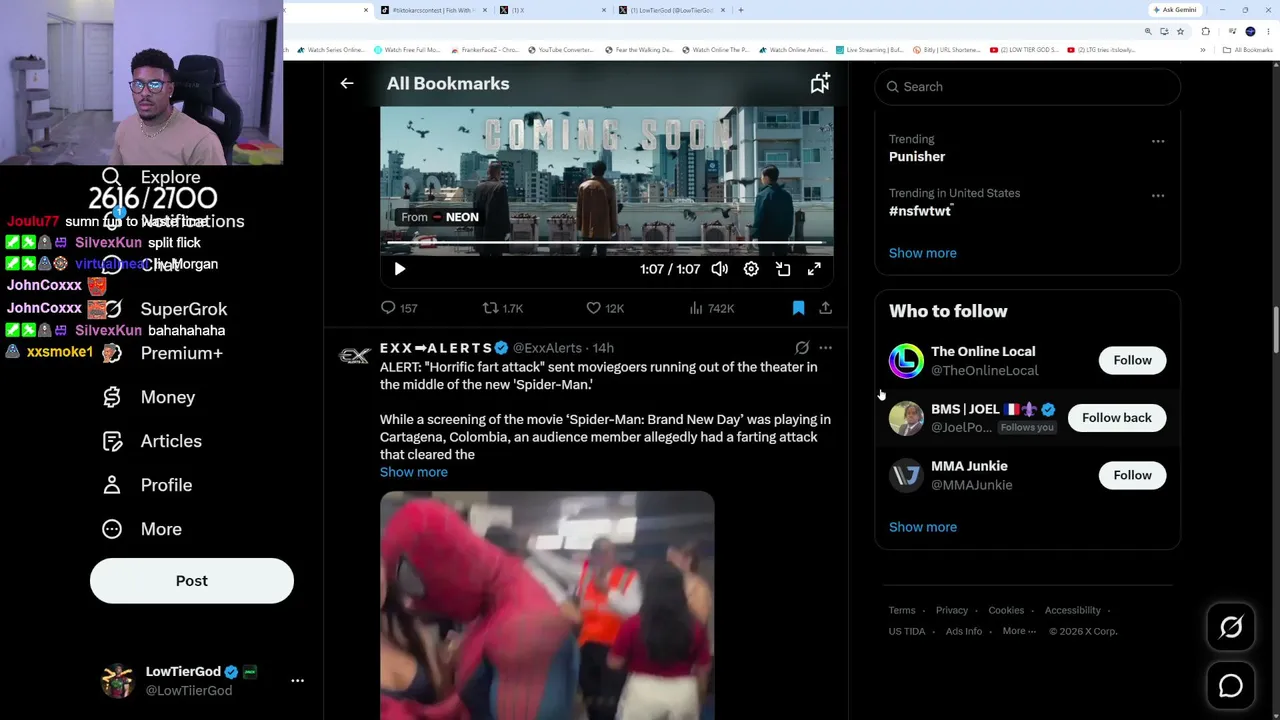This screenshot has width=1280, height=720.
Task: Remove bookmark from the NEON video post
Action: pyautogui.click(x=798, y=308)
